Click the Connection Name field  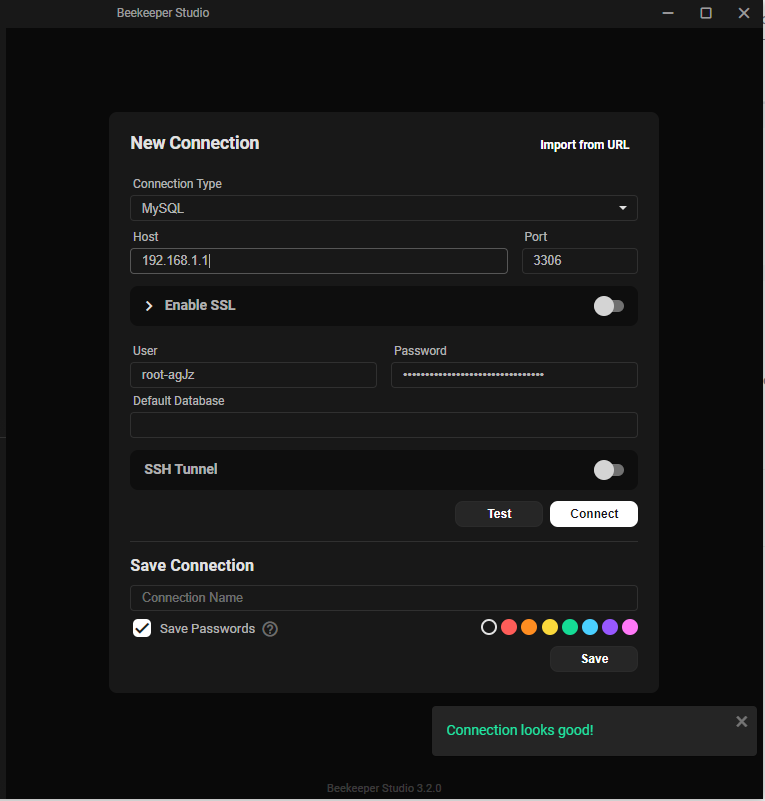(384, 598)
